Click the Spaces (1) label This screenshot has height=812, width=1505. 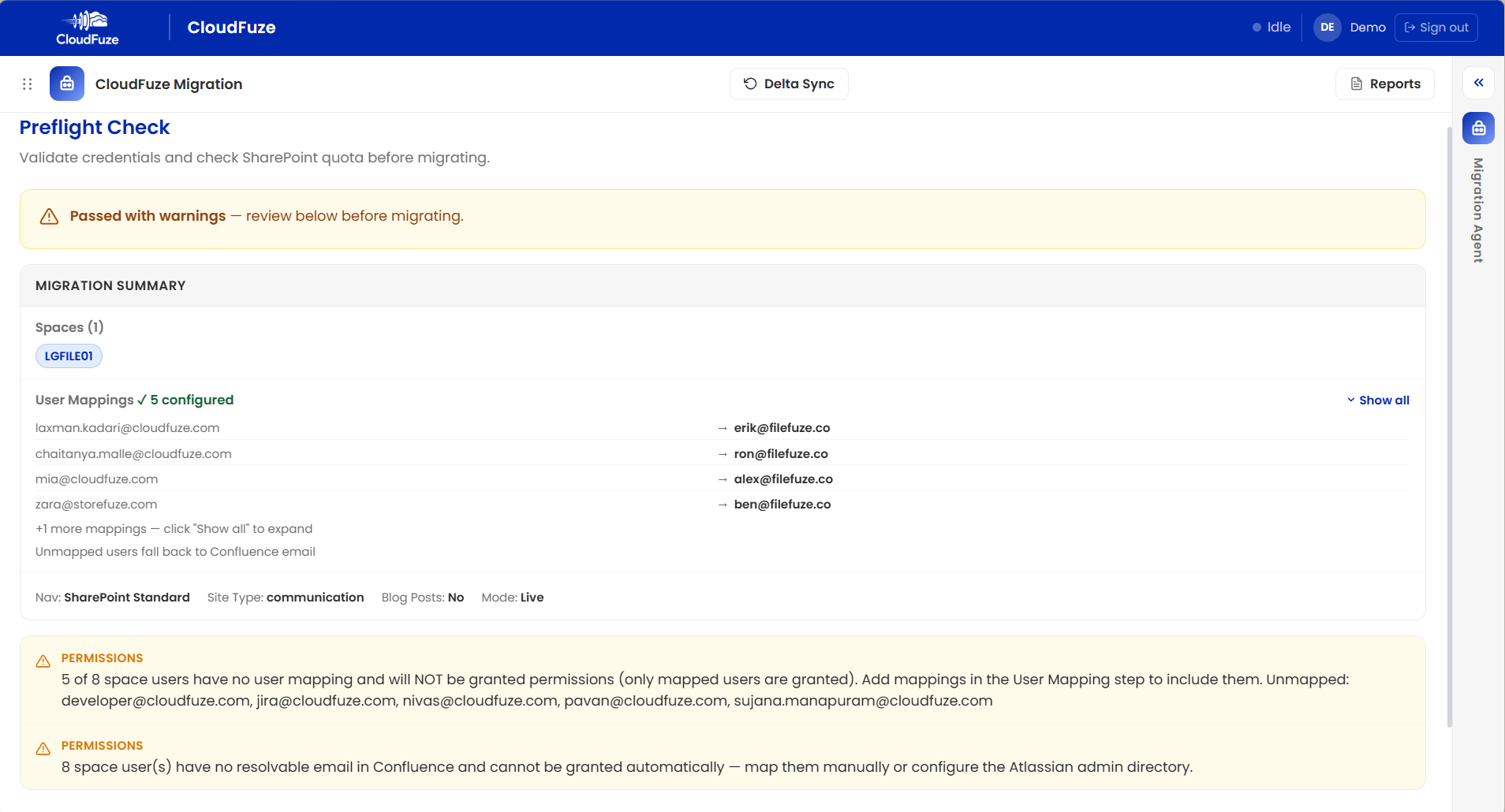click(69, 327)
